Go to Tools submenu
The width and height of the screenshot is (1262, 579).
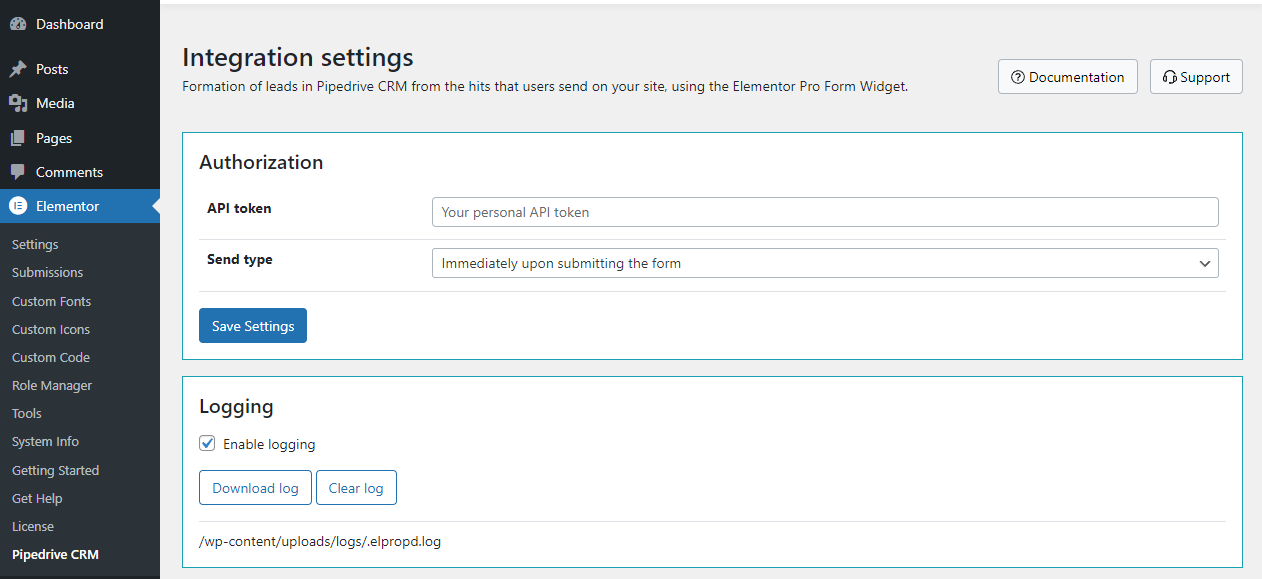(27, 413)
